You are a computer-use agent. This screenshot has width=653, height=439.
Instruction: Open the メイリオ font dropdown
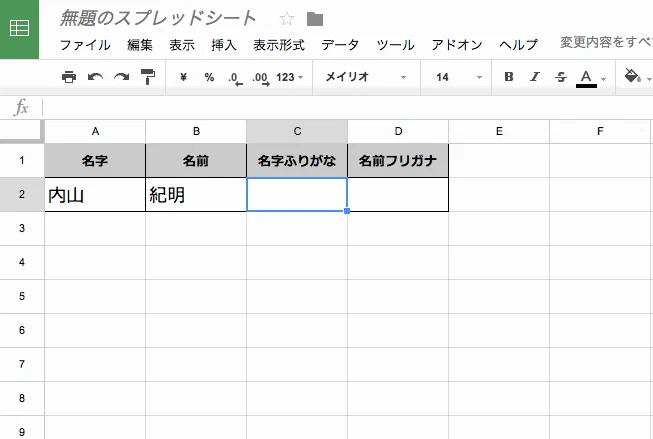click(365, 77)
